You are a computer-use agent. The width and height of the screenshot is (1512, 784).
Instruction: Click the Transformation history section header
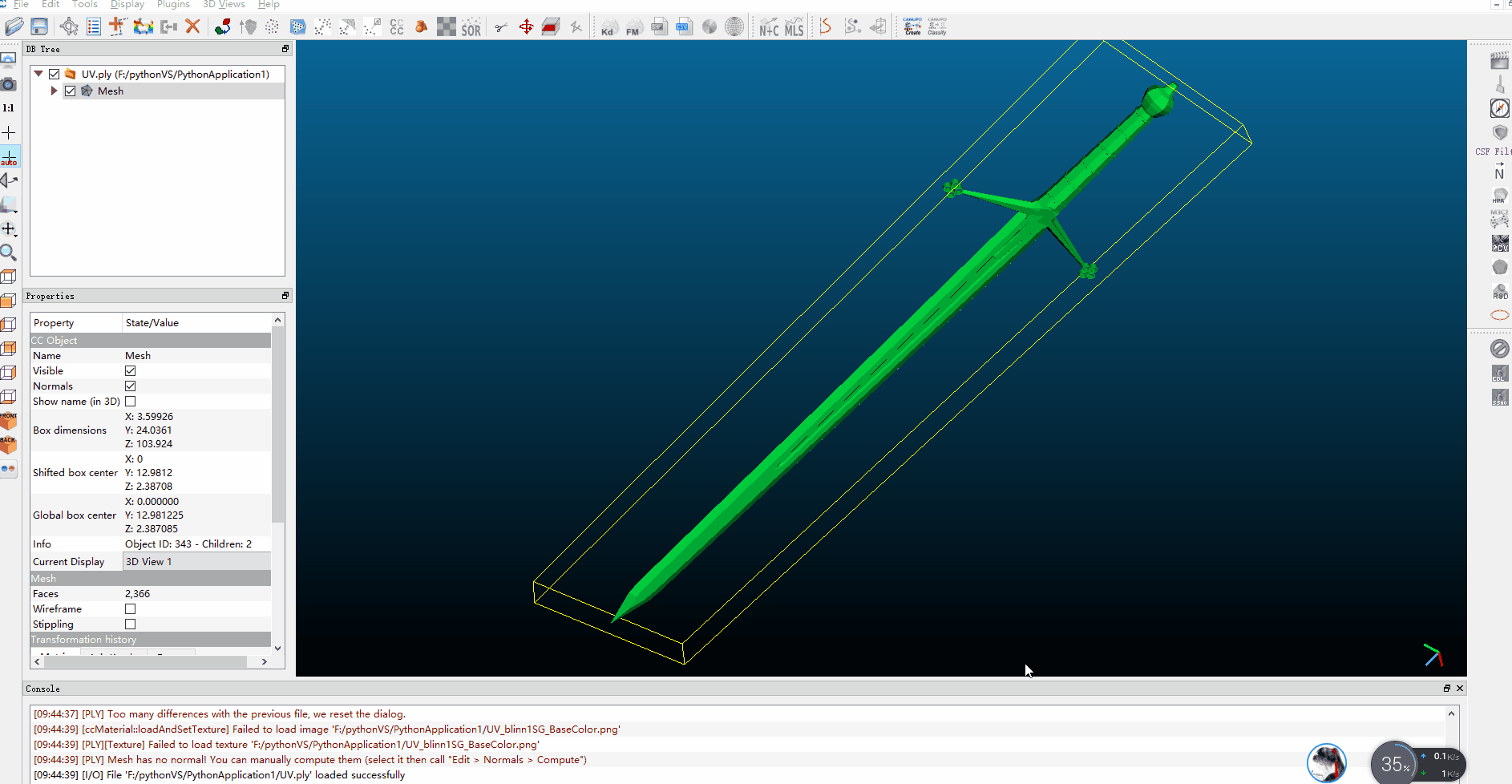pyautogui.click(x=150, y=639)
